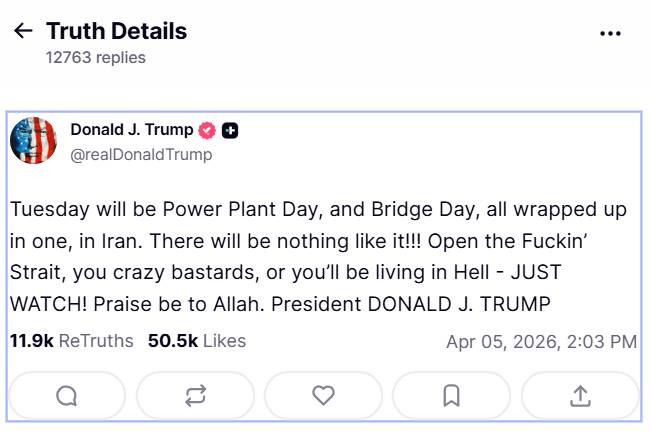Screen dimensions: 651x433
Task: View the 11.9k ReTruths list
Action: click(x=71, y=341)
